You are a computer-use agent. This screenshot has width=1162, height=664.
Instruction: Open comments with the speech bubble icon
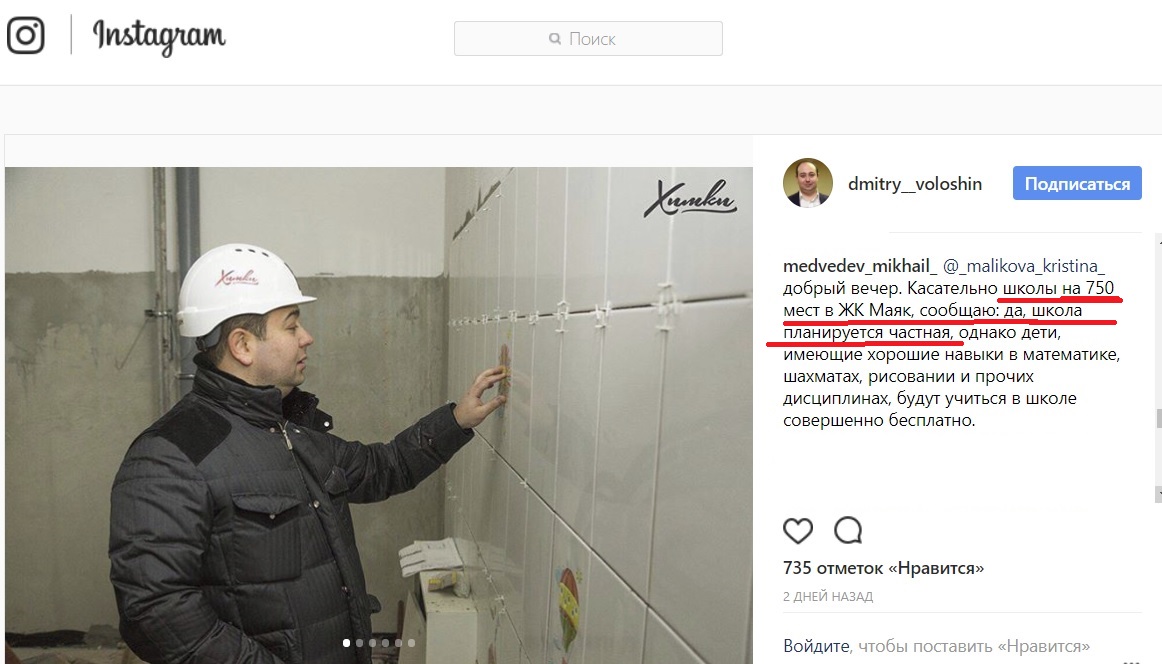click(x=848, y=531)
